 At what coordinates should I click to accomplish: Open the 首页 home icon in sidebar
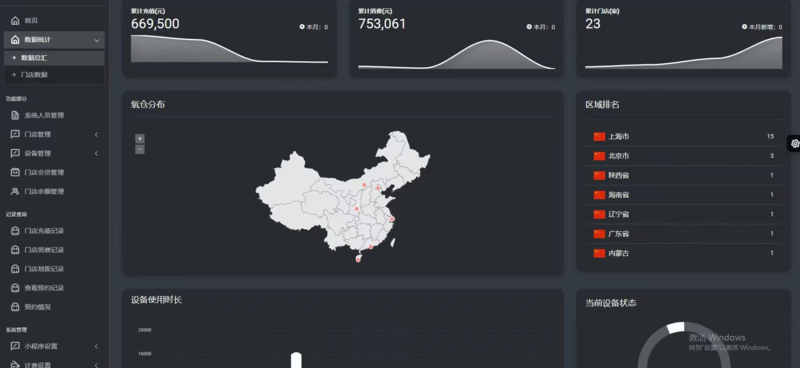coord(15,20)
